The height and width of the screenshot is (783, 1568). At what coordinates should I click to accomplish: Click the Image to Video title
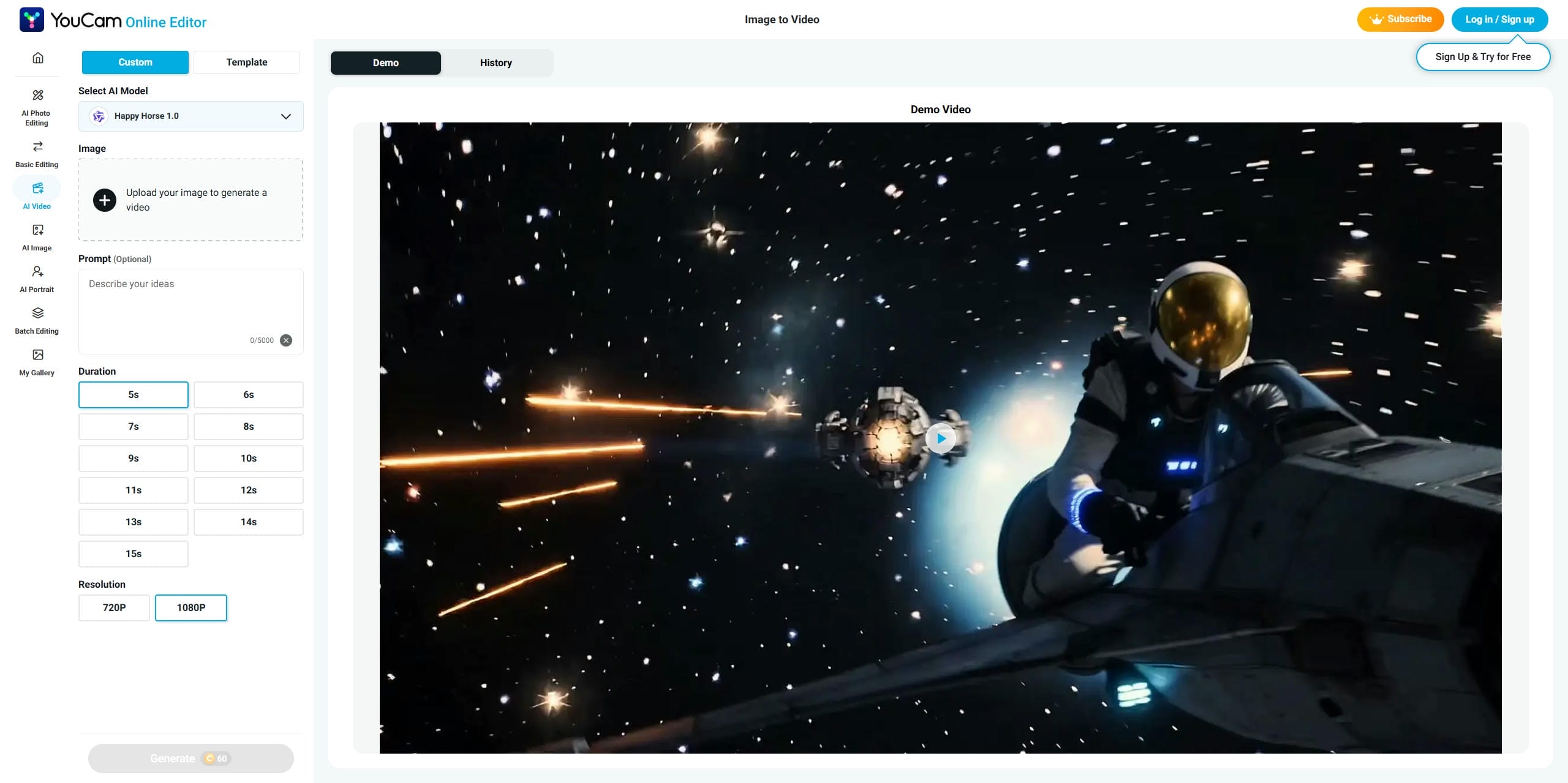(782, 20)
